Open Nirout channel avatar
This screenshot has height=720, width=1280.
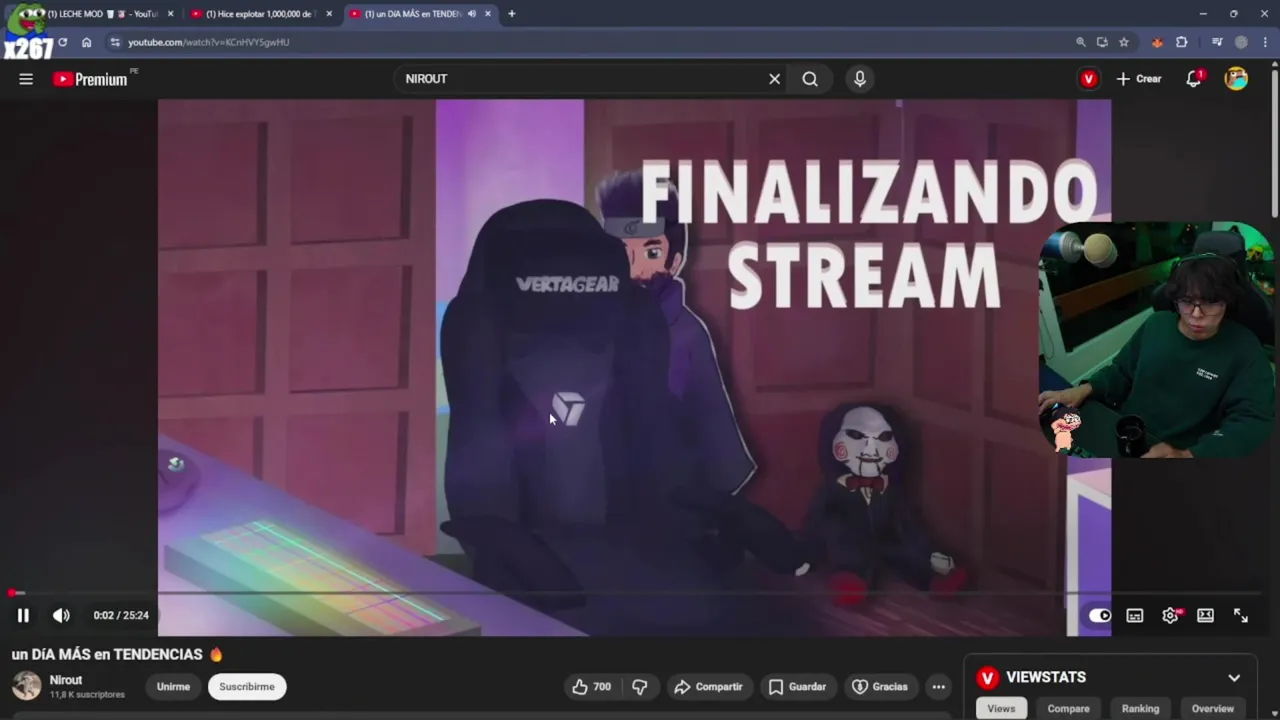[x=27, y=686]
